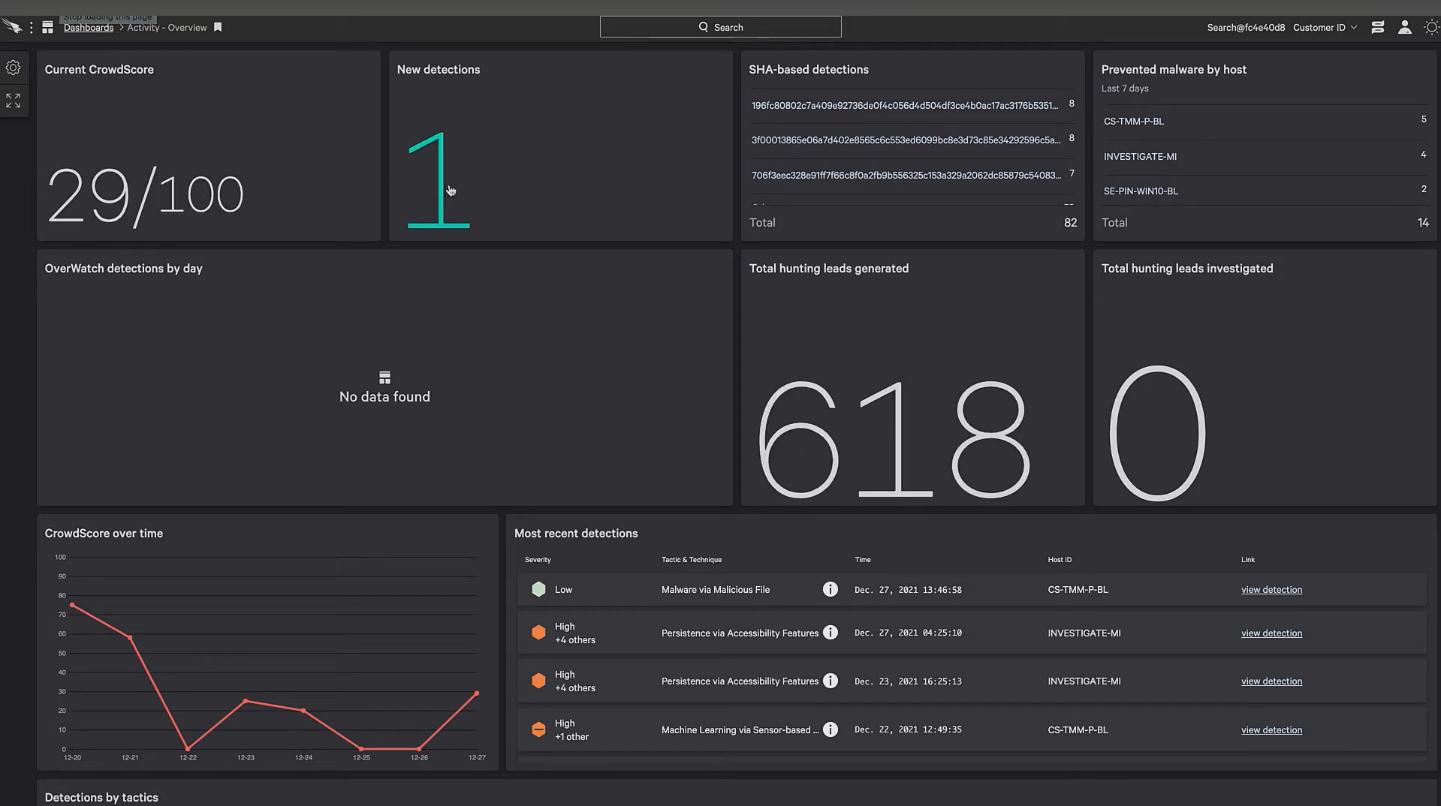Open the vertical three-dot menu in header

coord(31,27)
